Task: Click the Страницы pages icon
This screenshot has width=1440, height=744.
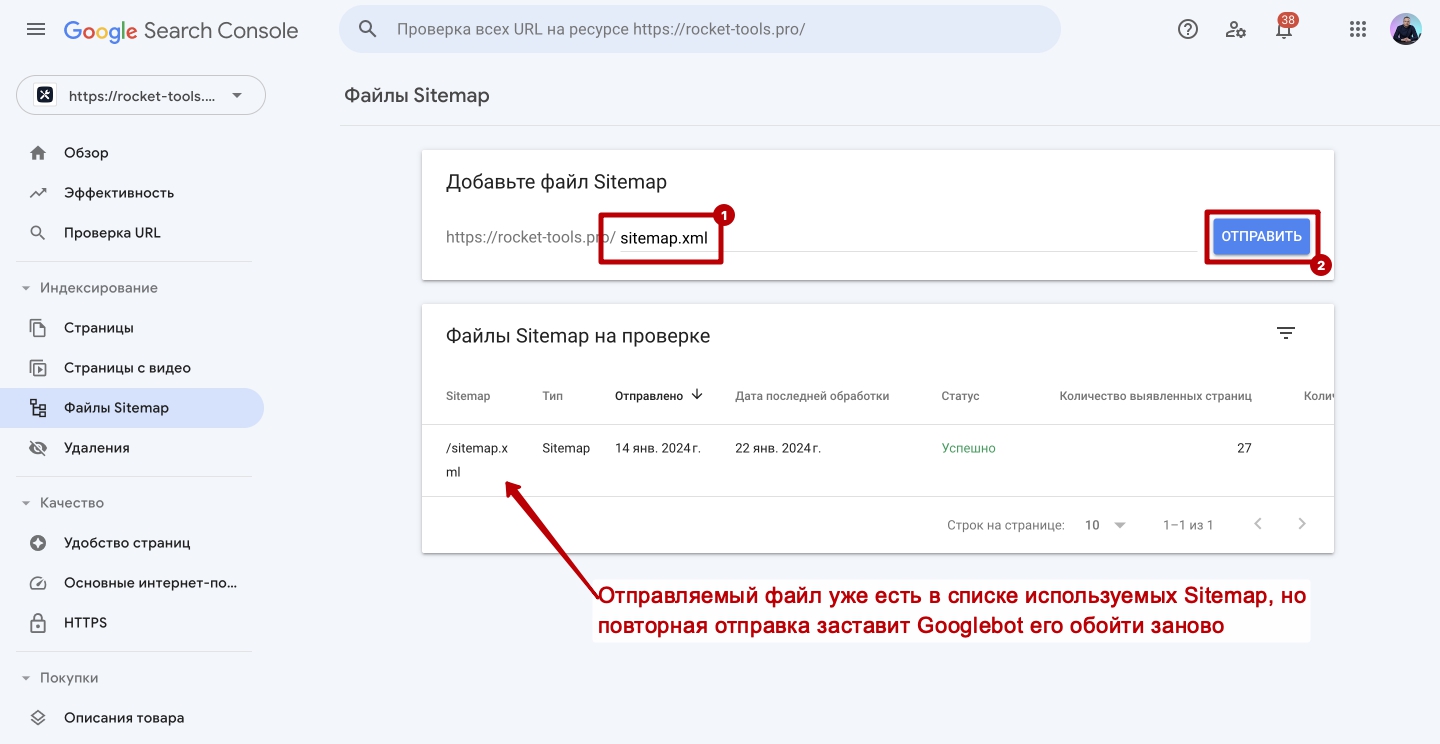Action: [38, 328]
